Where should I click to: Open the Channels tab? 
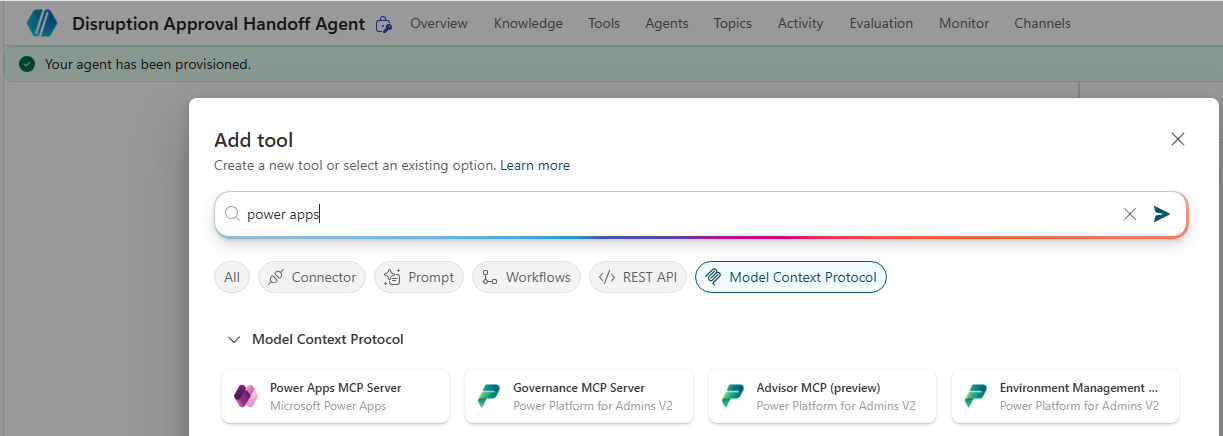[1042, 23]
